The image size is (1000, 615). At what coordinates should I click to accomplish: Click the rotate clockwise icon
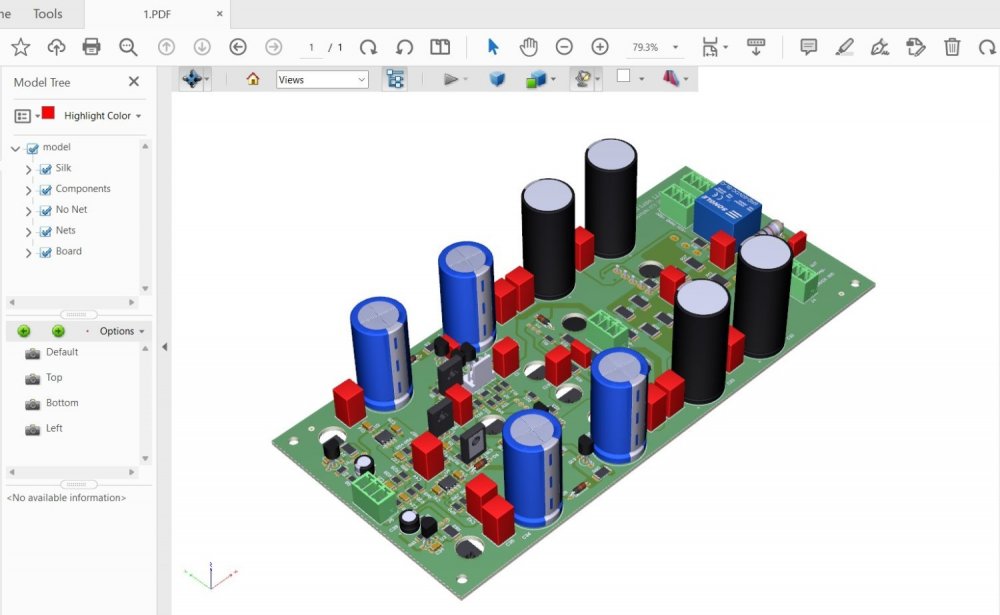[x=368, y=47]
